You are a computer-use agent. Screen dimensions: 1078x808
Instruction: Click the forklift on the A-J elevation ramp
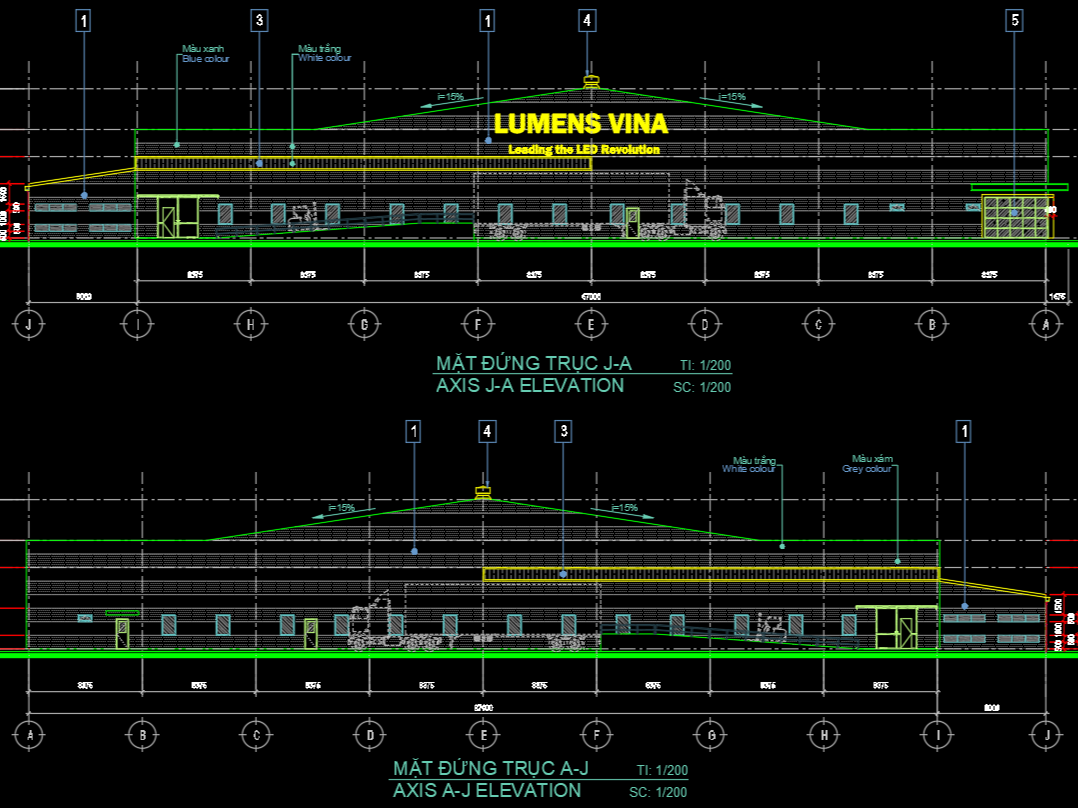[x=772, y=627]
